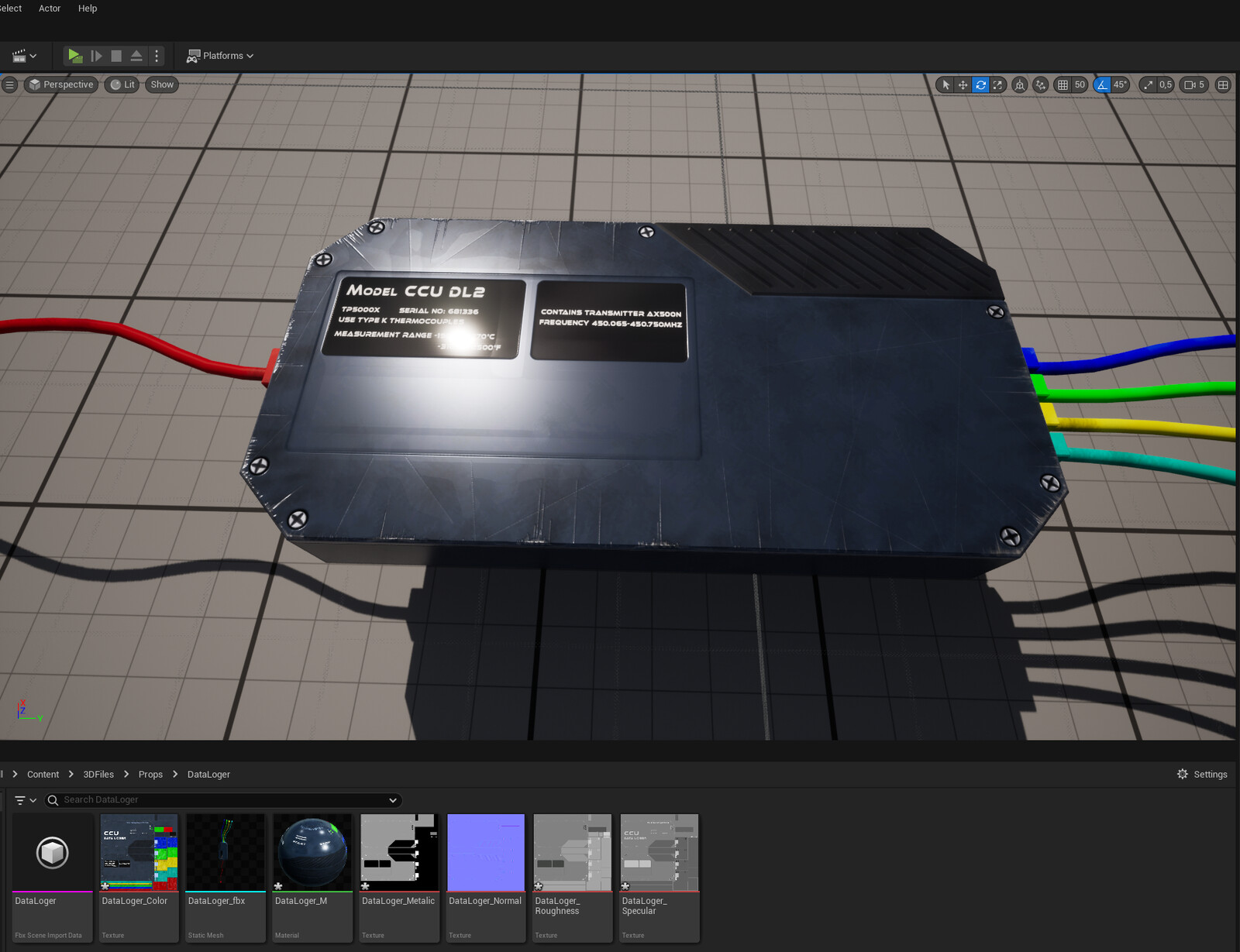Screen dimensions: 1240x952
Task: Choose the Rotate objects tool
Action: [x=980, y=85]
